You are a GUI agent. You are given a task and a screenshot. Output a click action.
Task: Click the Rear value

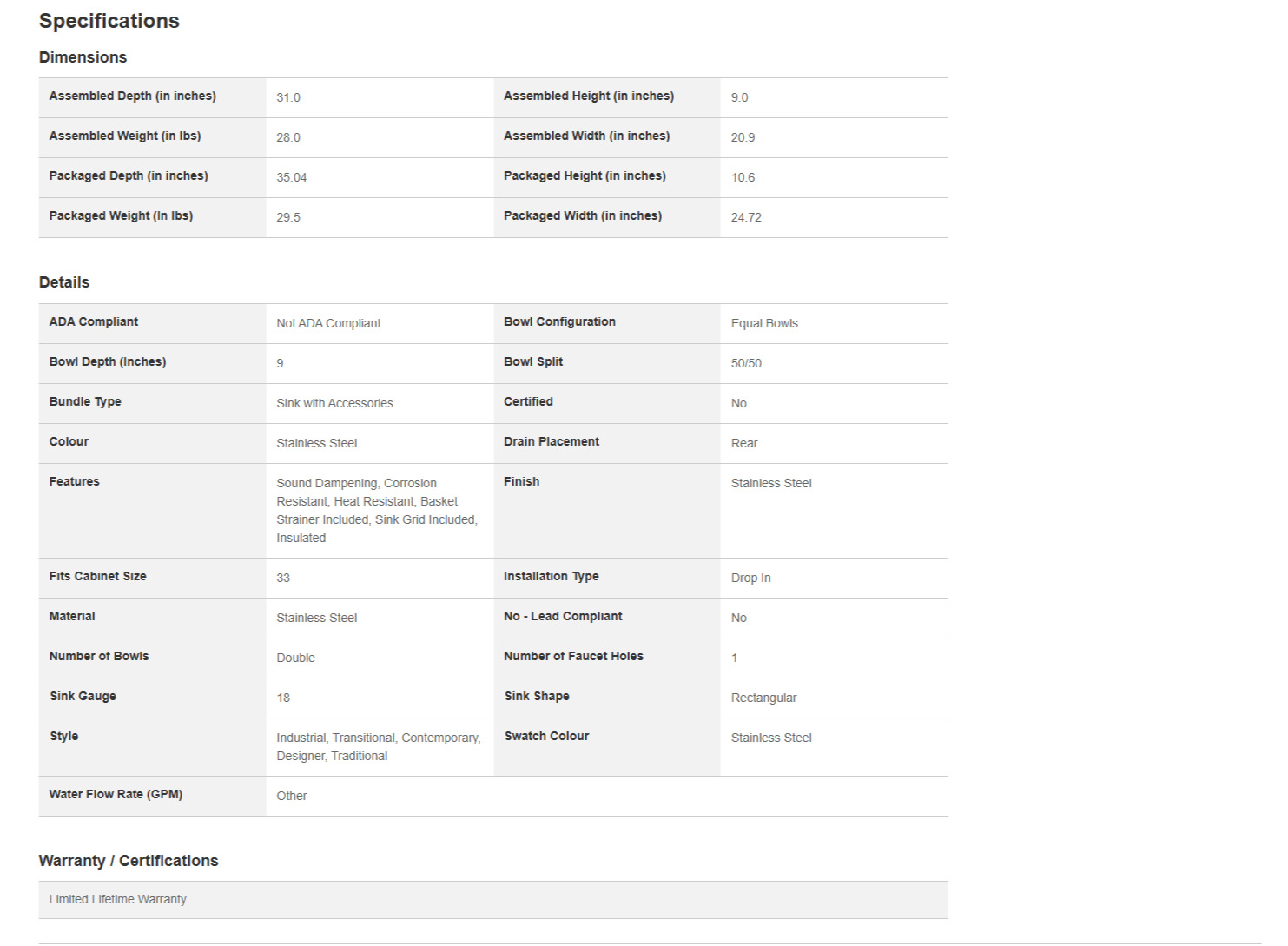744,443
